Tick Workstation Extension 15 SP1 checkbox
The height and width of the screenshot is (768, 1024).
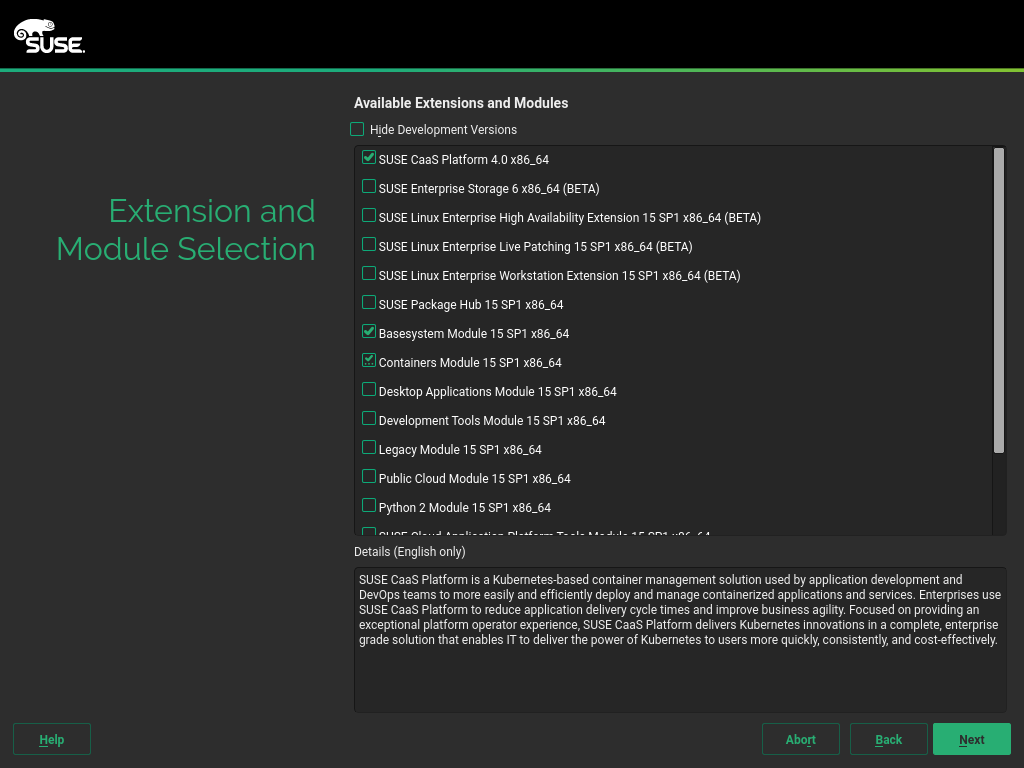[369, 274]
